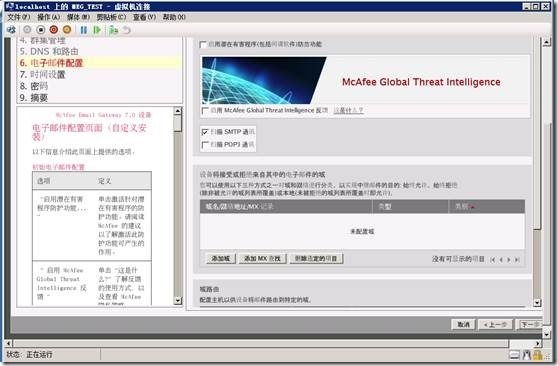
Task: Go to first page in domain list pager
Action: (x=493, y=260)
